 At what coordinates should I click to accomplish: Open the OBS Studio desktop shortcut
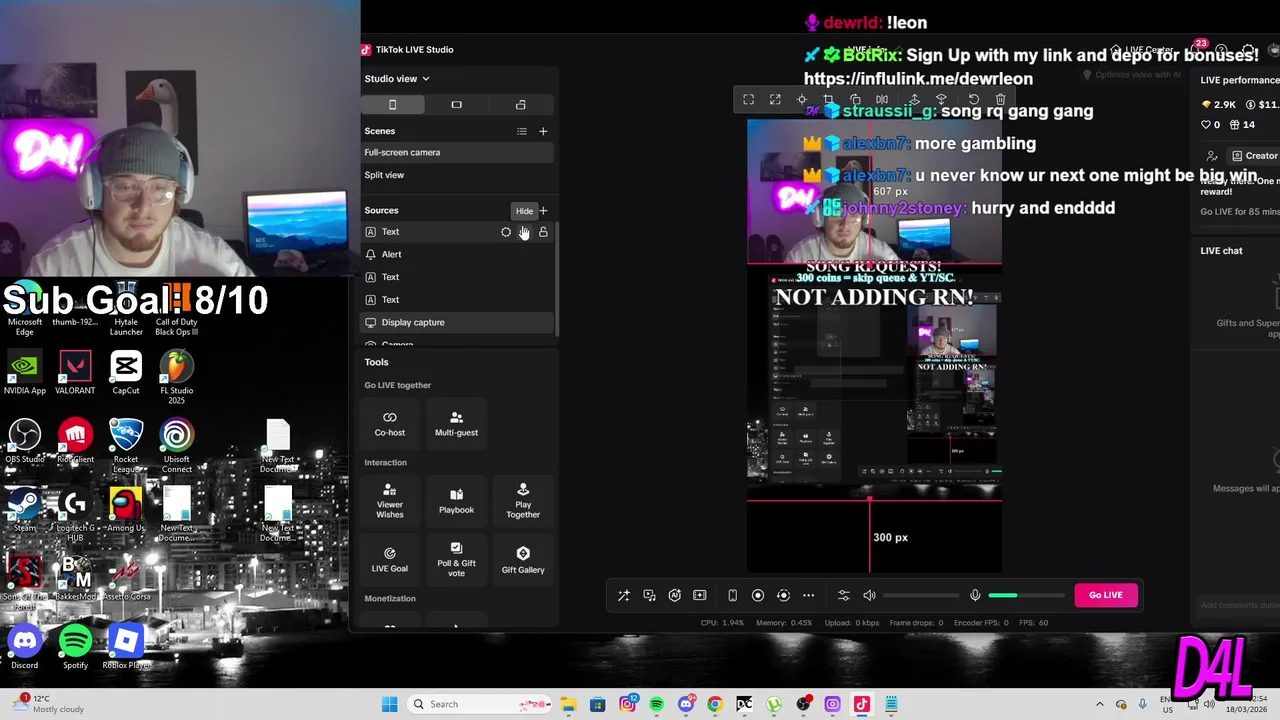point(24,442)
